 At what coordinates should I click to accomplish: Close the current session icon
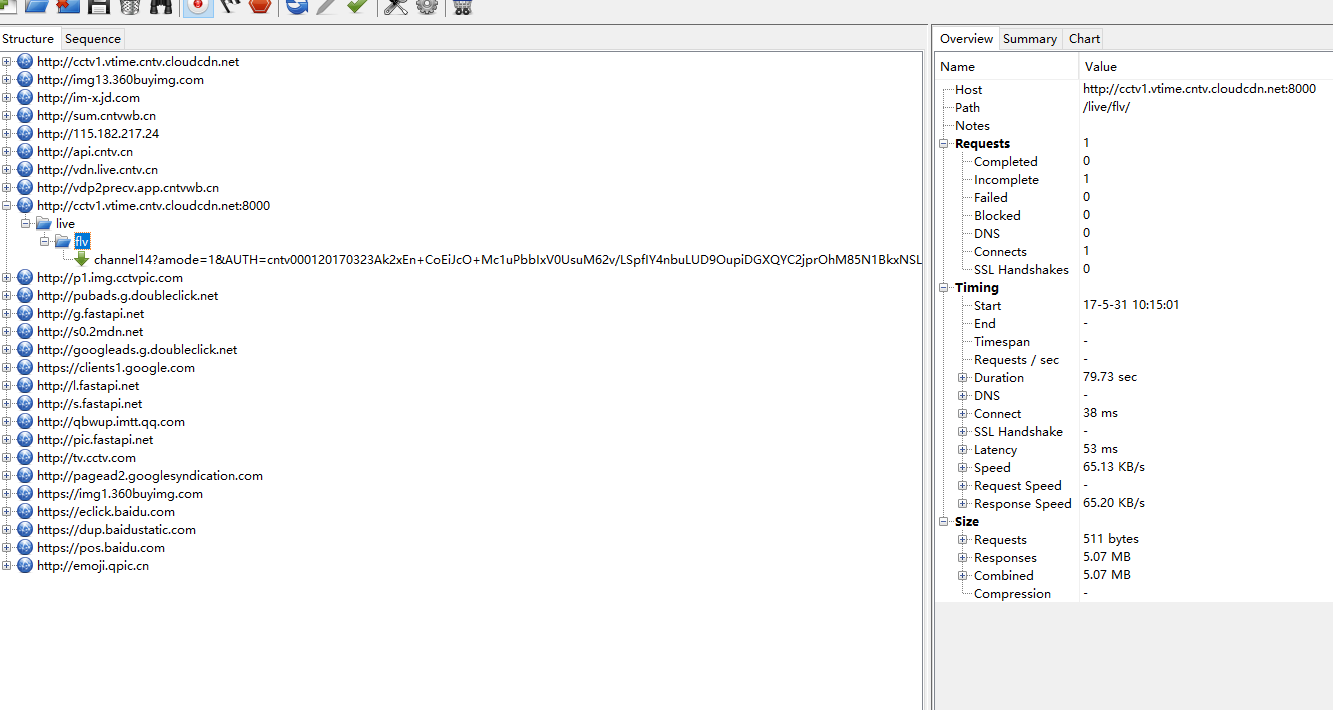click(68, 6)
